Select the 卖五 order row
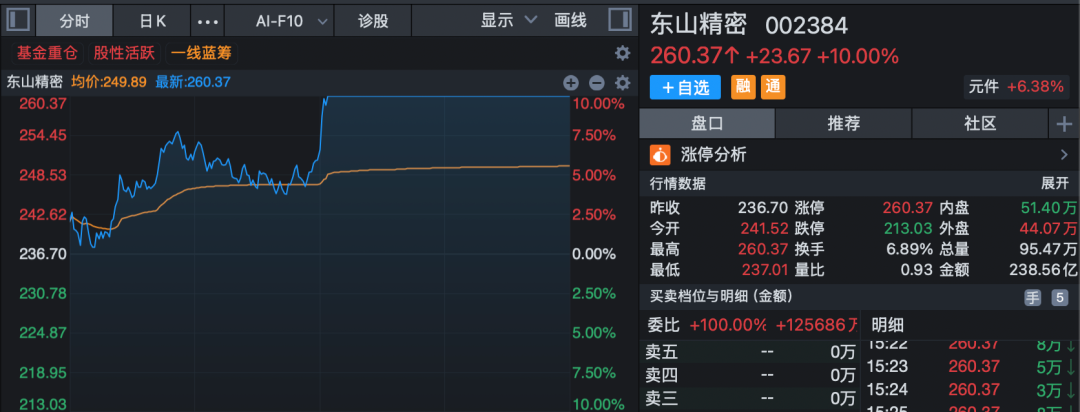This screenshot has height=412, width=1080. pyautogui.click(x=750, y=353)
